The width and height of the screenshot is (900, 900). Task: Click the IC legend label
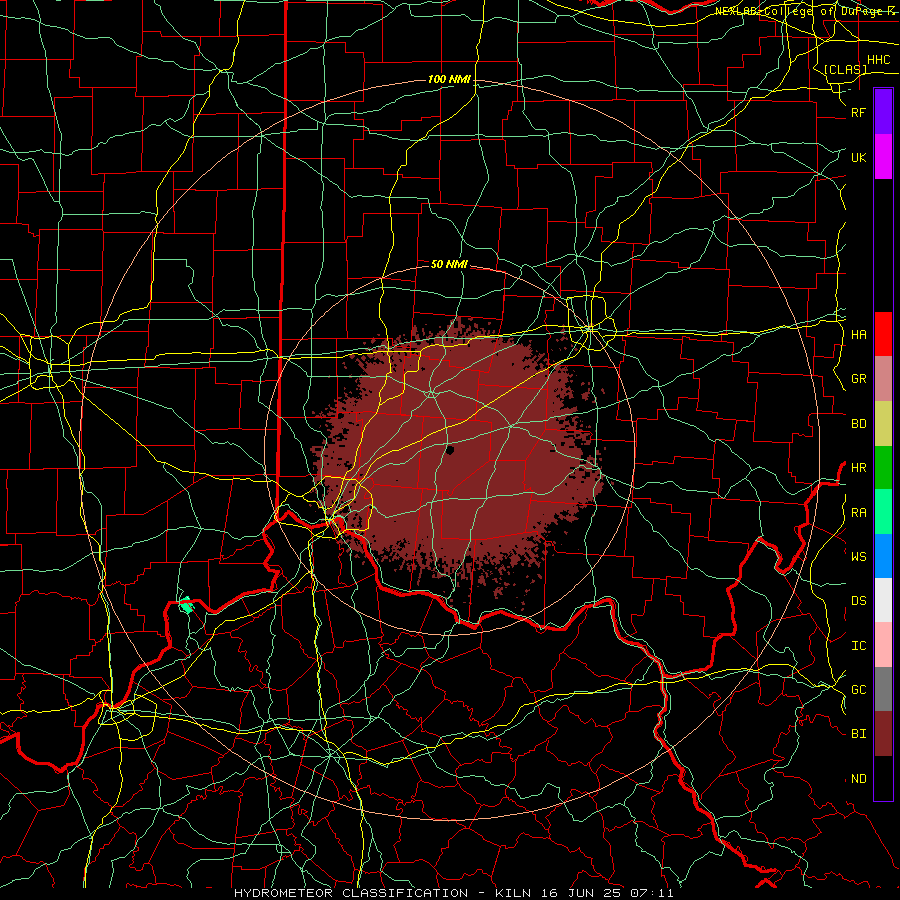coord(858,646)
